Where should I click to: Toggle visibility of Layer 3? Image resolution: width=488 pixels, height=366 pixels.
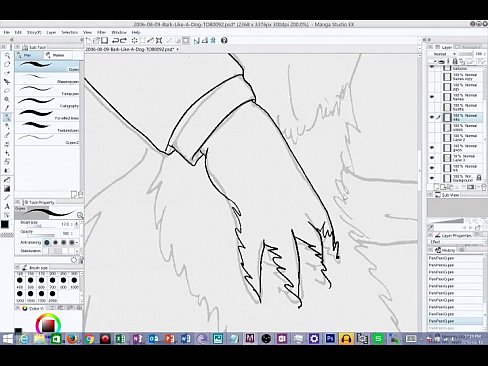click(x=432, y=158)
